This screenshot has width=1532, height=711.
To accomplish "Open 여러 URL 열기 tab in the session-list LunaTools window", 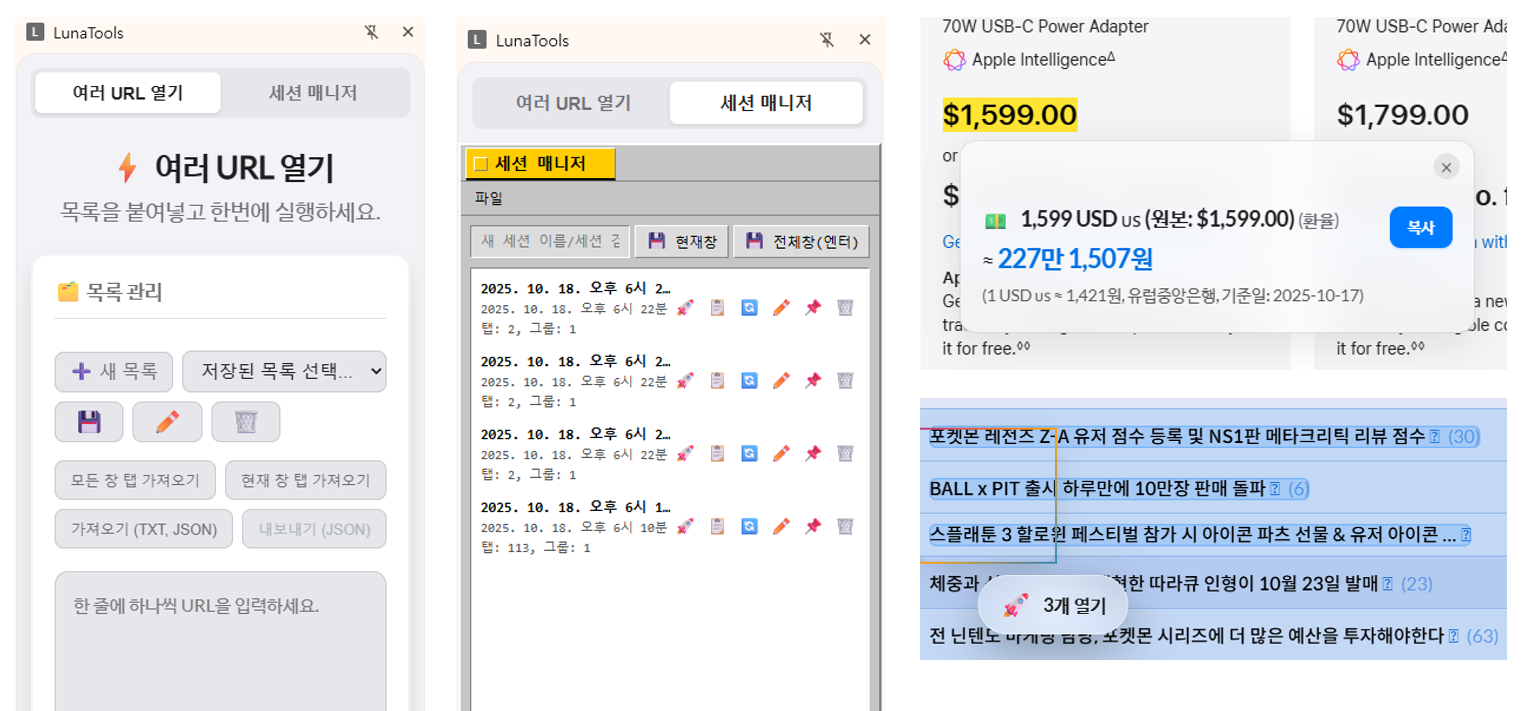I will point(573,103).
